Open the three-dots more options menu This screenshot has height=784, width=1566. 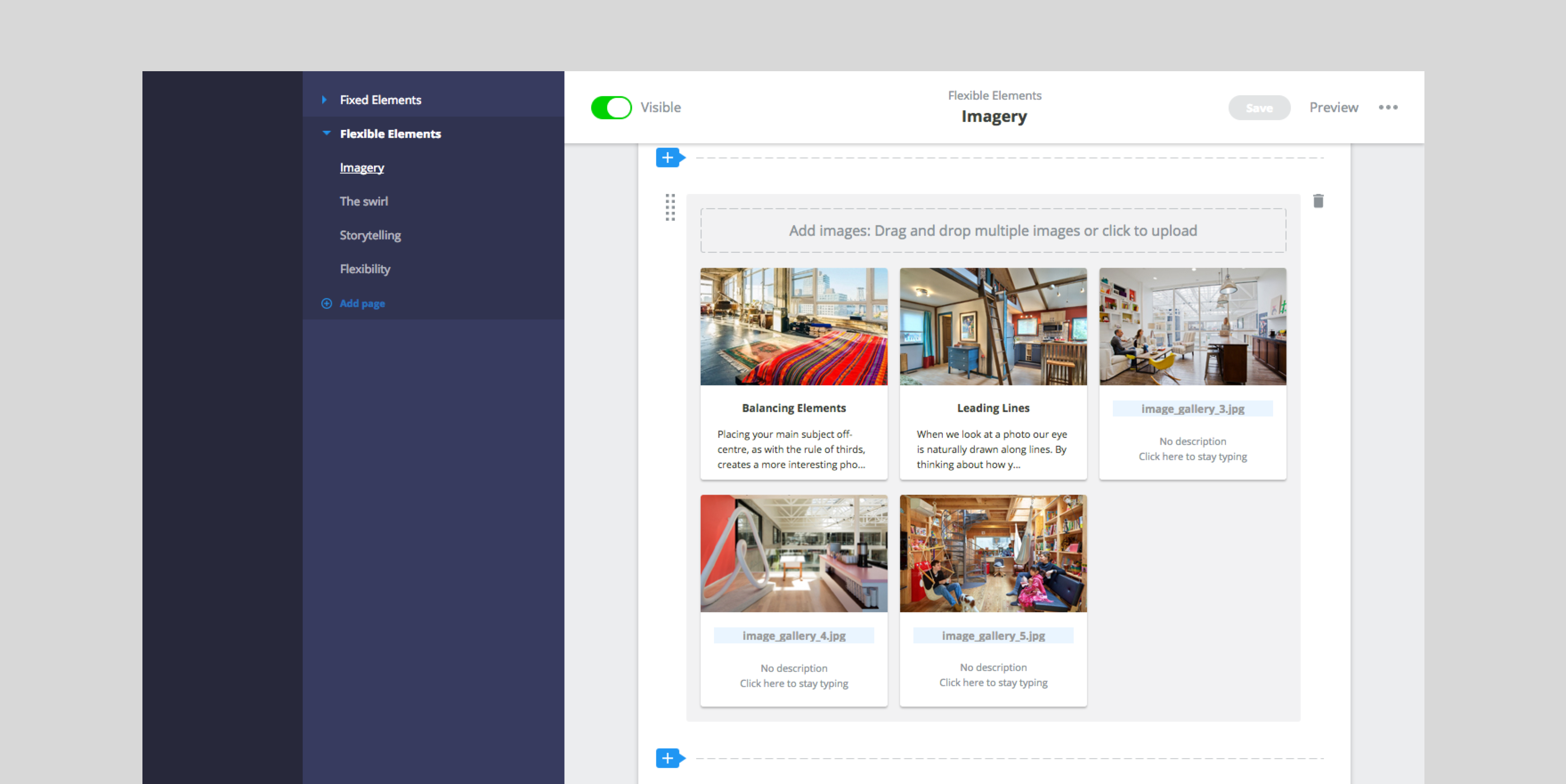[1388, 108]
